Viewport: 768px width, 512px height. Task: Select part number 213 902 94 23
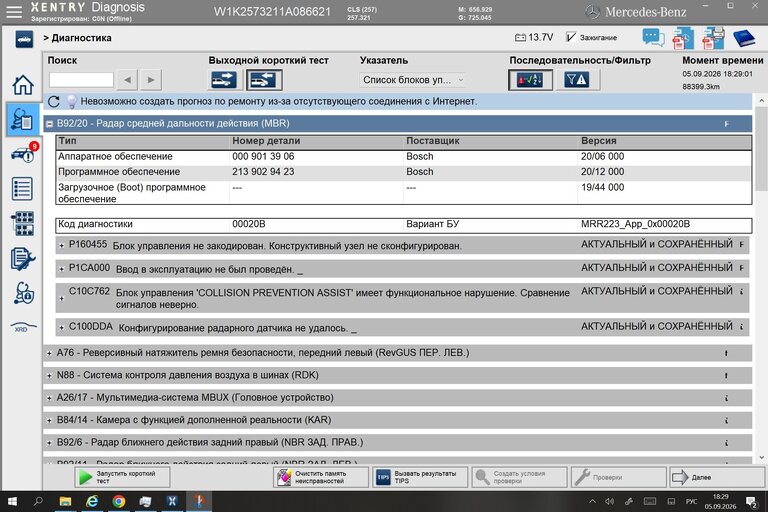[x=263, y=172]
